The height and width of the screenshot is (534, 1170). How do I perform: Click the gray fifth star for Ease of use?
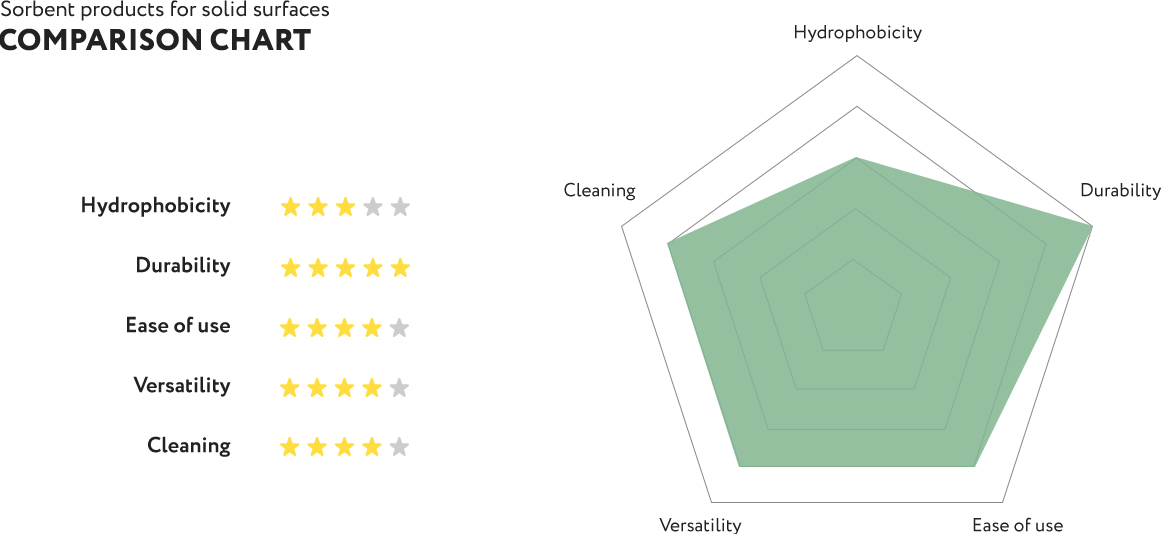pos(400,327)
